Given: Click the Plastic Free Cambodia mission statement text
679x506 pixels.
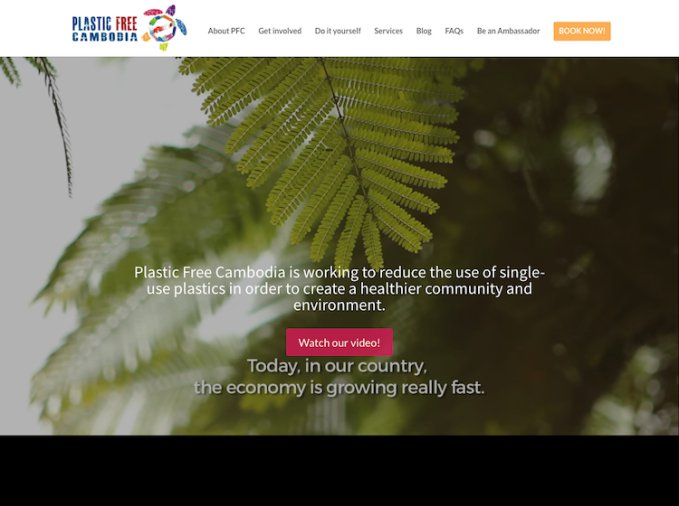Looking at the screenshot, I should click(x=339, y=289).
